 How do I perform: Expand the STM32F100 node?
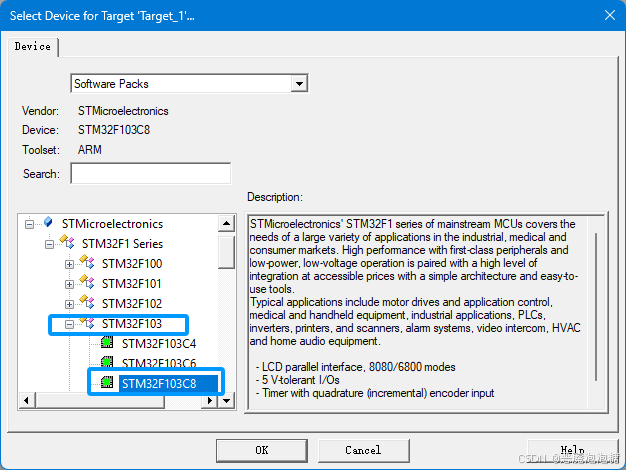point(69,264)
